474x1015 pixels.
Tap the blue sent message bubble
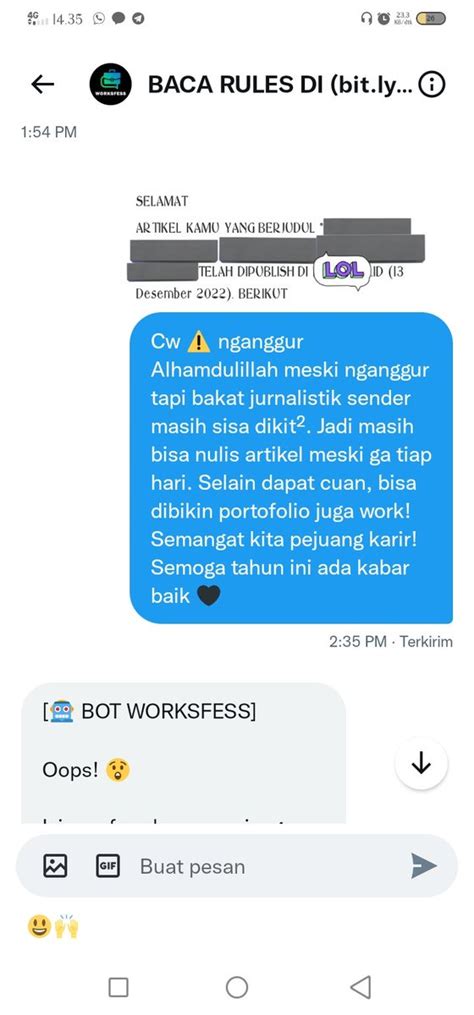tap(291, 468)
